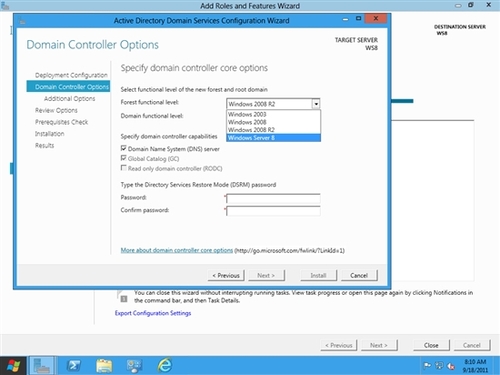The height and width of the screenshot is (375, 500).
Task: Click the DSRM Password input field
Action: pos(273,198)
